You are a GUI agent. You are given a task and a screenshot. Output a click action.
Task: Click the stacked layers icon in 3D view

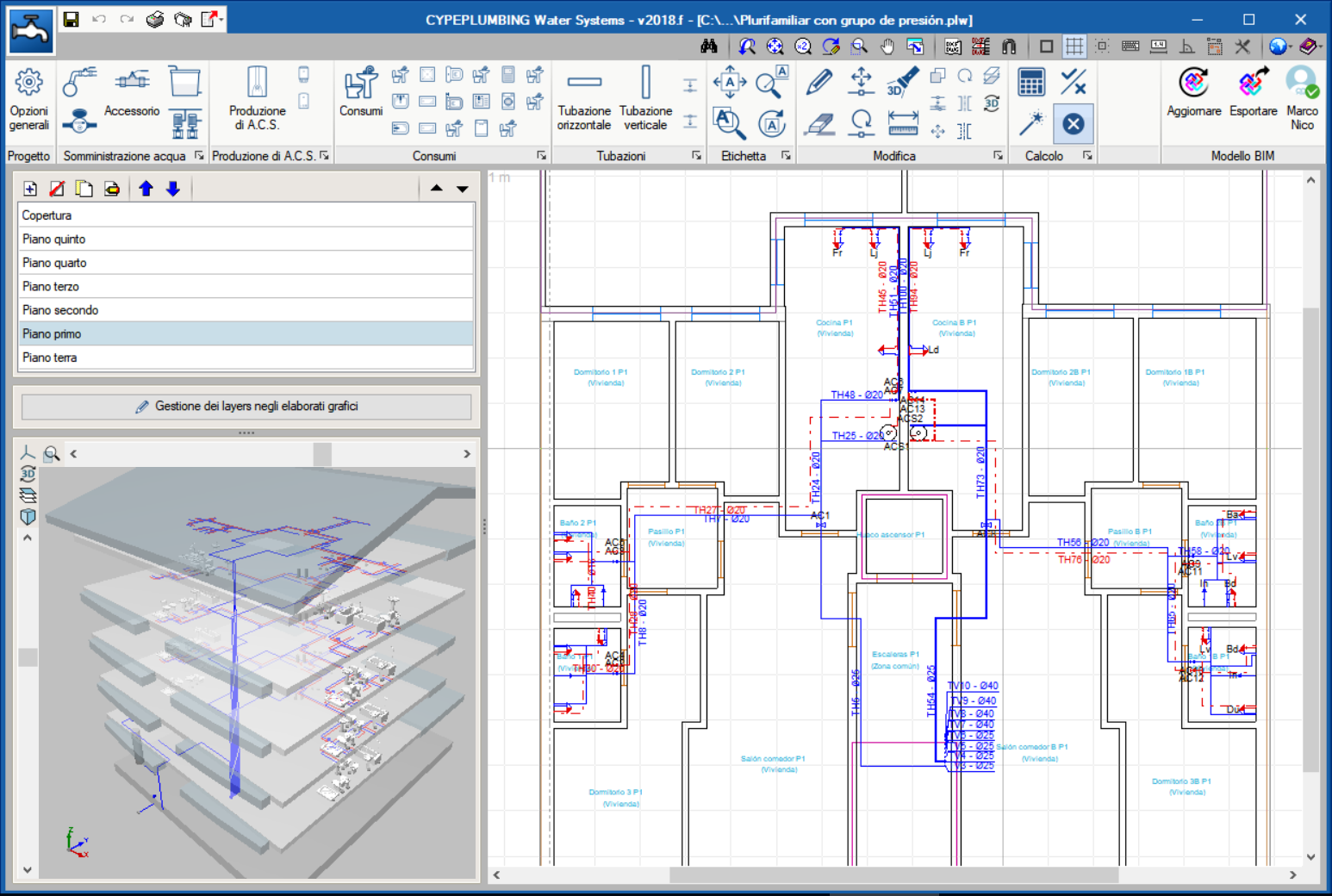pyautogui.click(x=28, y=495)
